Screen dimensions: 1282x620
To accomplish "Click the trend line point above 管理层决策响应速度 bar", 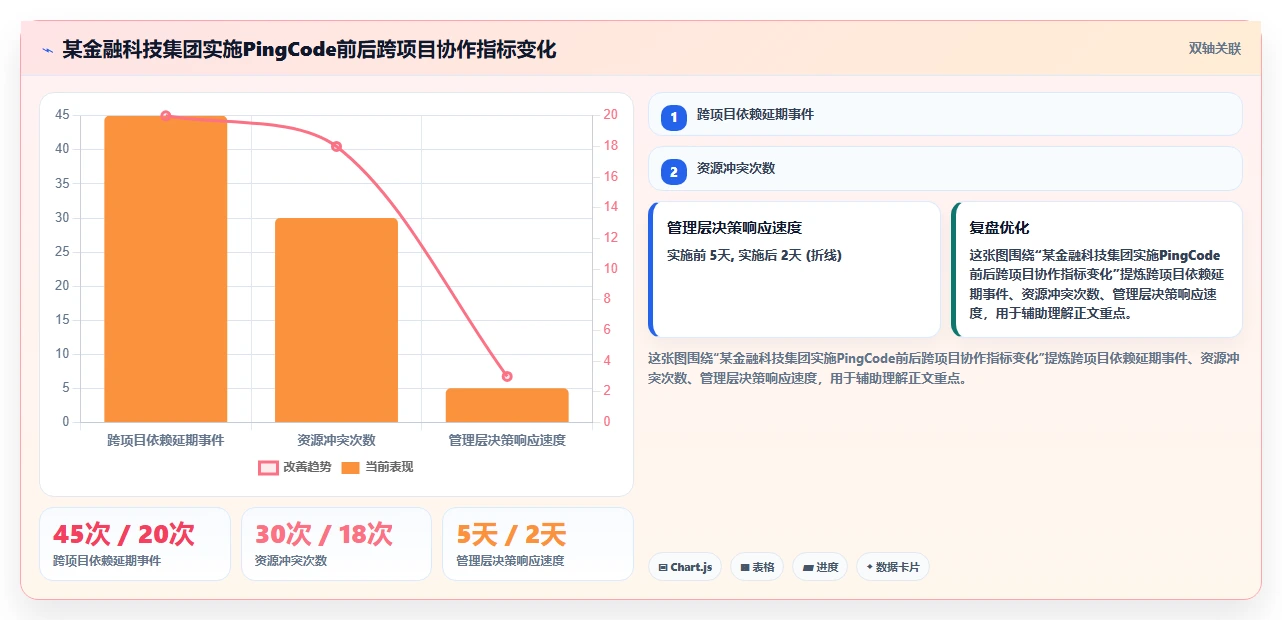I will 507,376.
